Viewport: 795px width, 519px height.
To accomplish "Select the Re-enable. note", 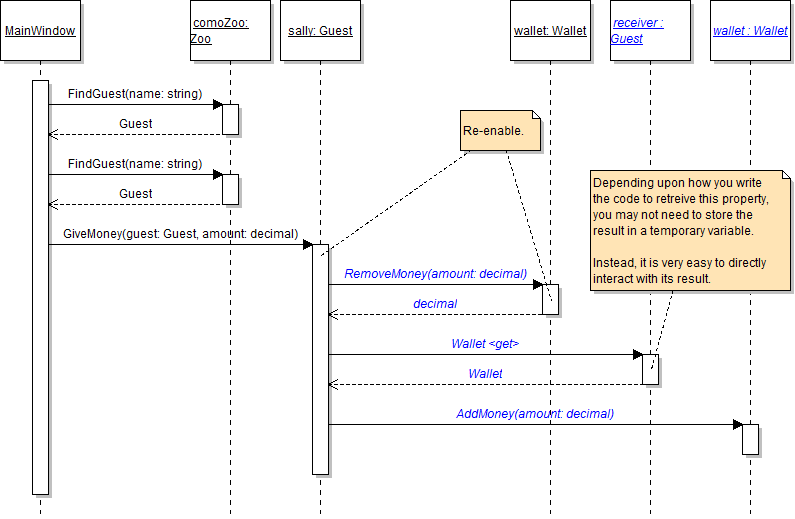I will (498, 131).
